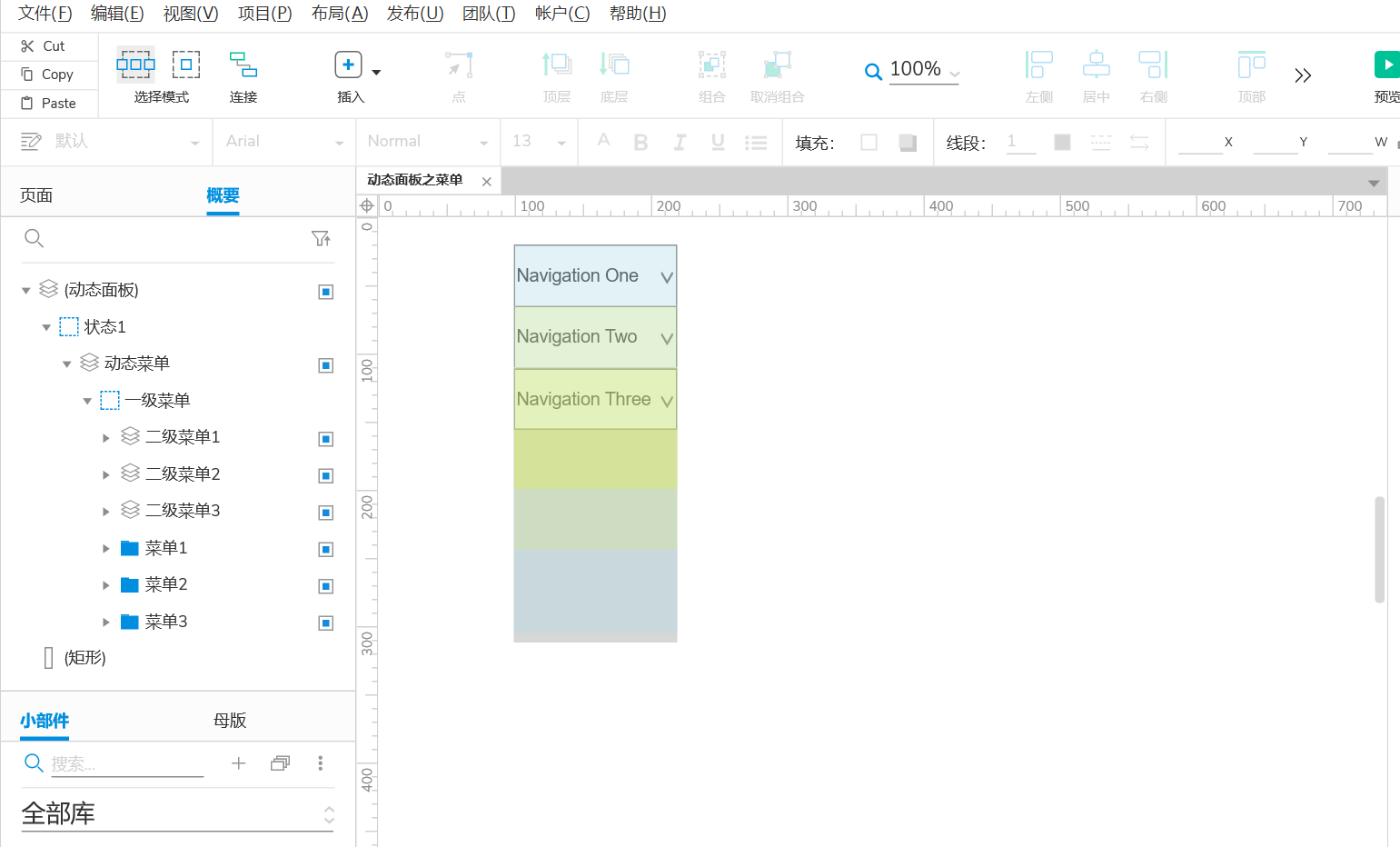Select the Point (点) tool
The height and width of the screenshot is (847, 1400).
[x=459, y=65]
